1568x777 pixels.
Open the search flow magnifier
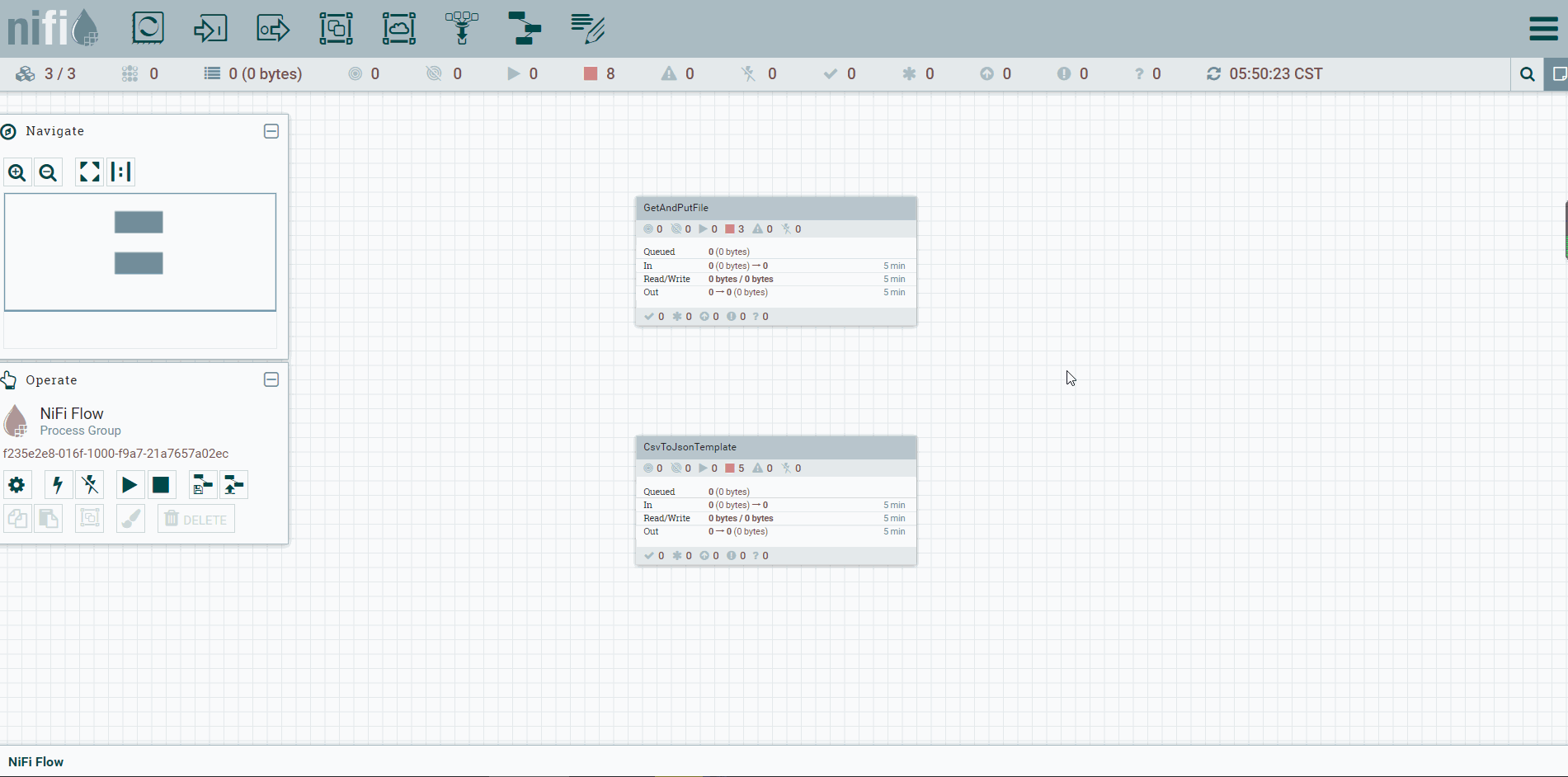coord(1527,74)
